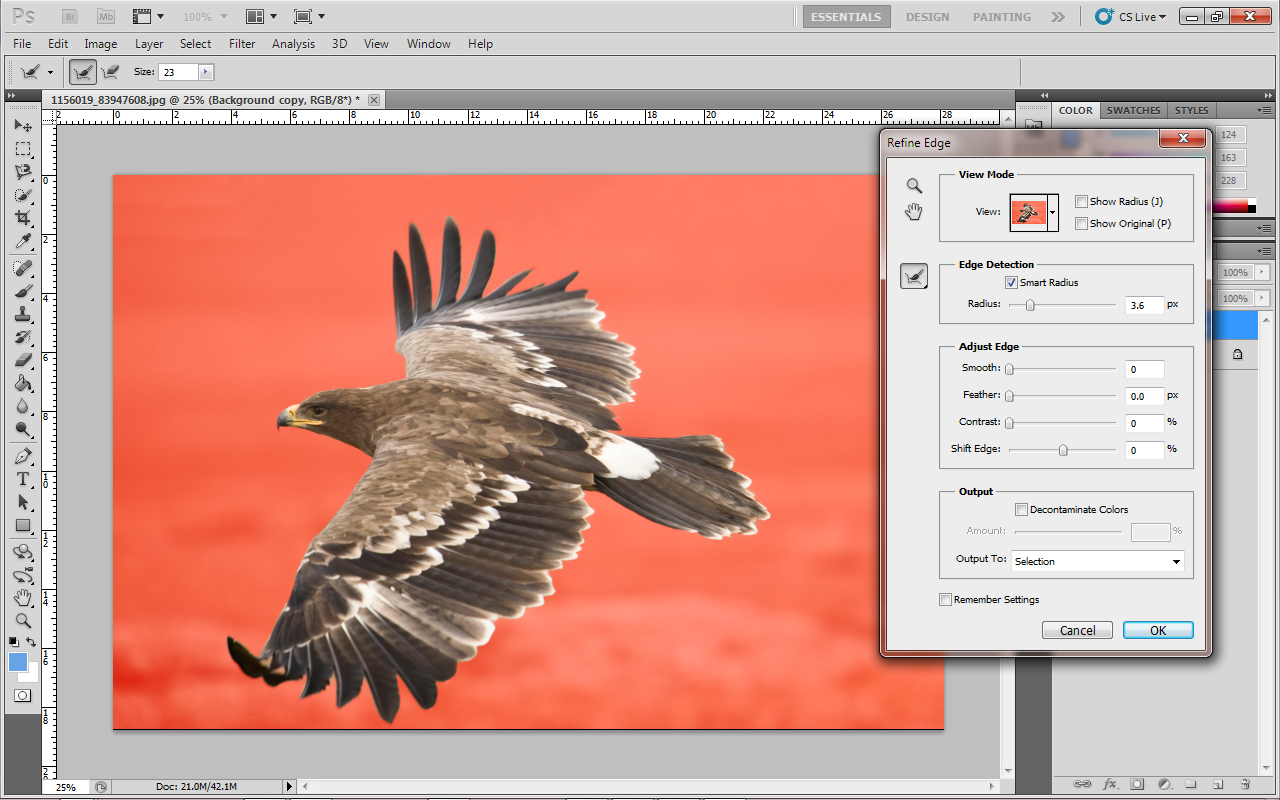The height and width of the screenshot is (800, 1280).
Task: Select the Type tool in toolbox
Action: 23,479
